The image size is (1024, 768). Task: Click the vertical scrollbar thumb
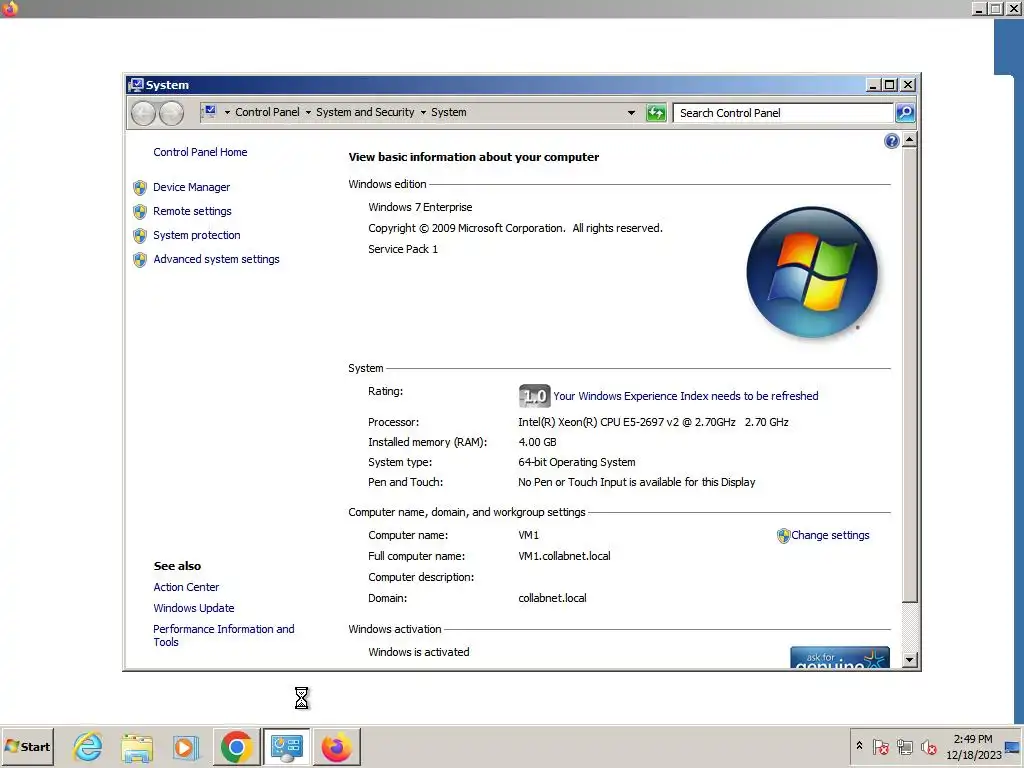[x=910, y=375]
